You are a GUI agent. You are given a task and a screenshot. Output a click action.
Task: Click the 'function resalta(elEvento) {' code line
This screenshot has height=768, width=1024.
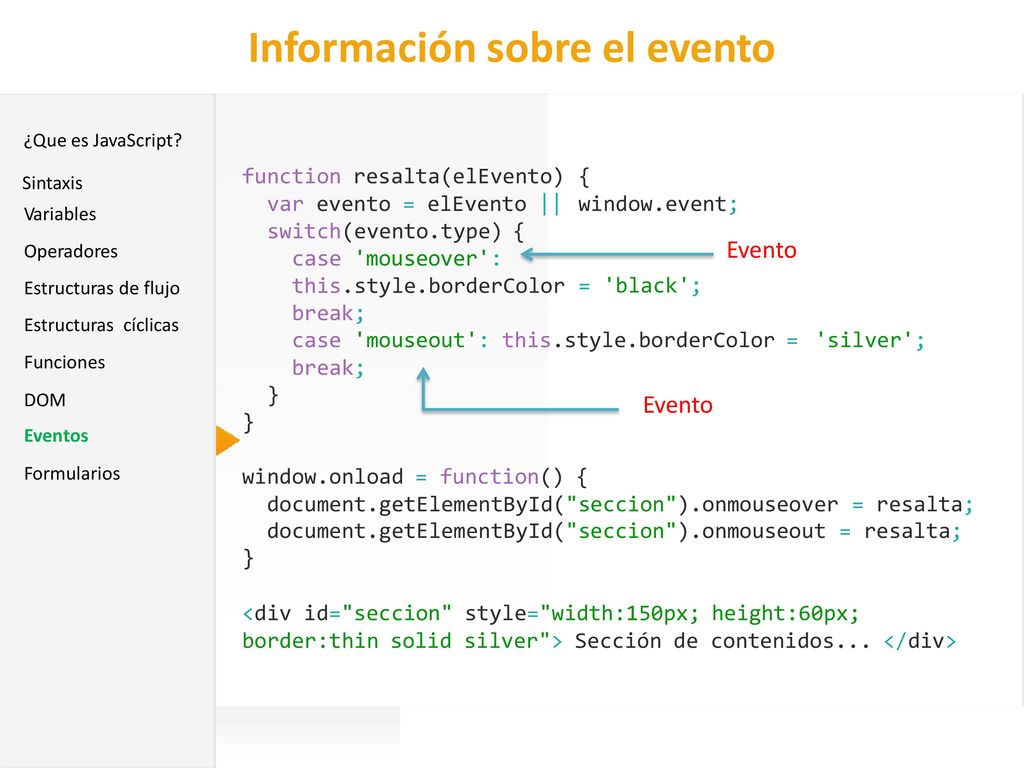416,176
